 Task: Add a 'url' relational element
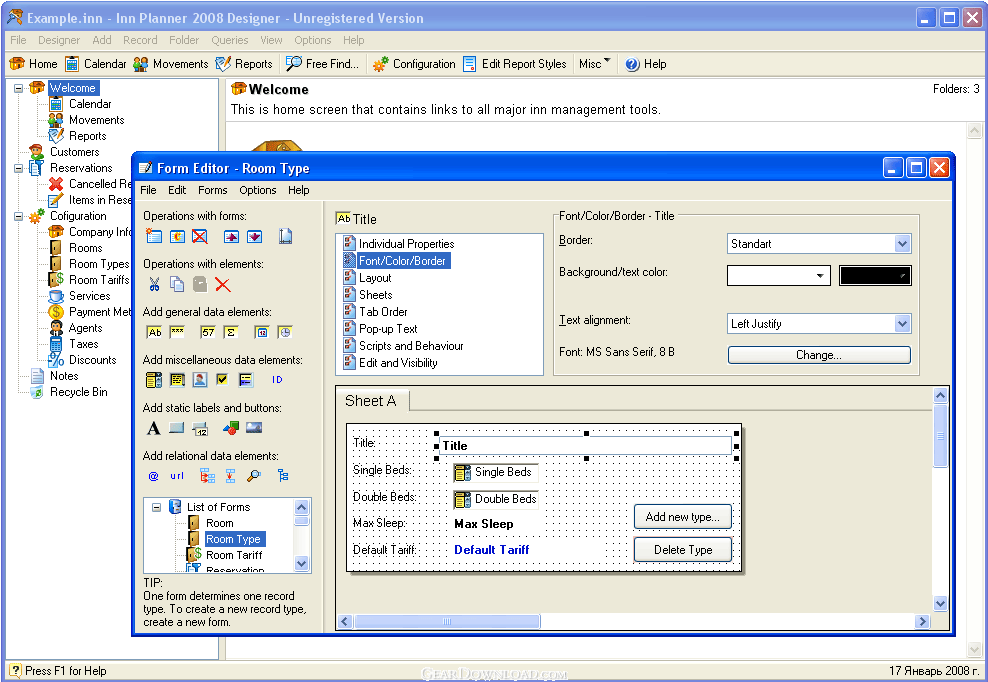[177, 476]
